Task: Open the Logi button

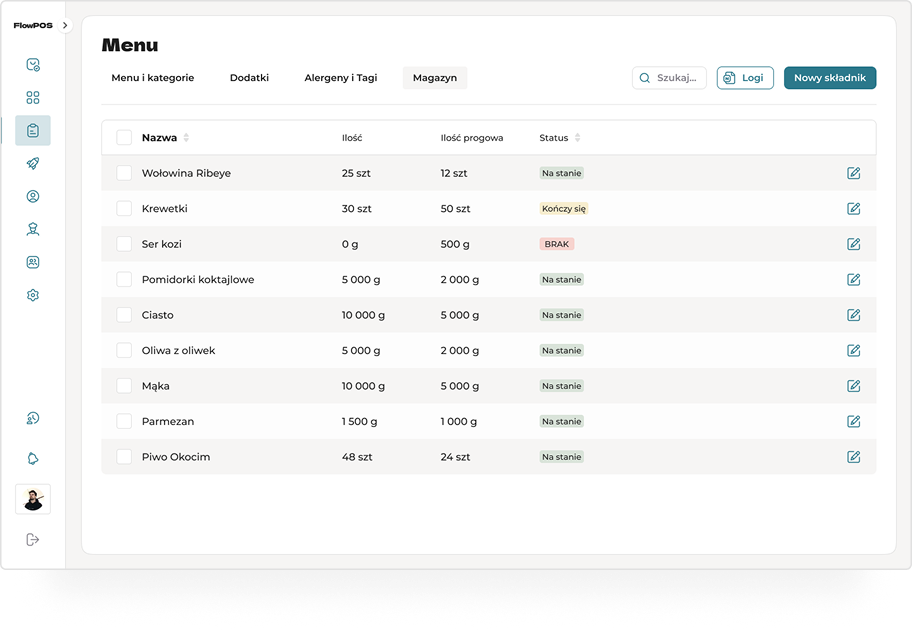Action: pos(744,78)
